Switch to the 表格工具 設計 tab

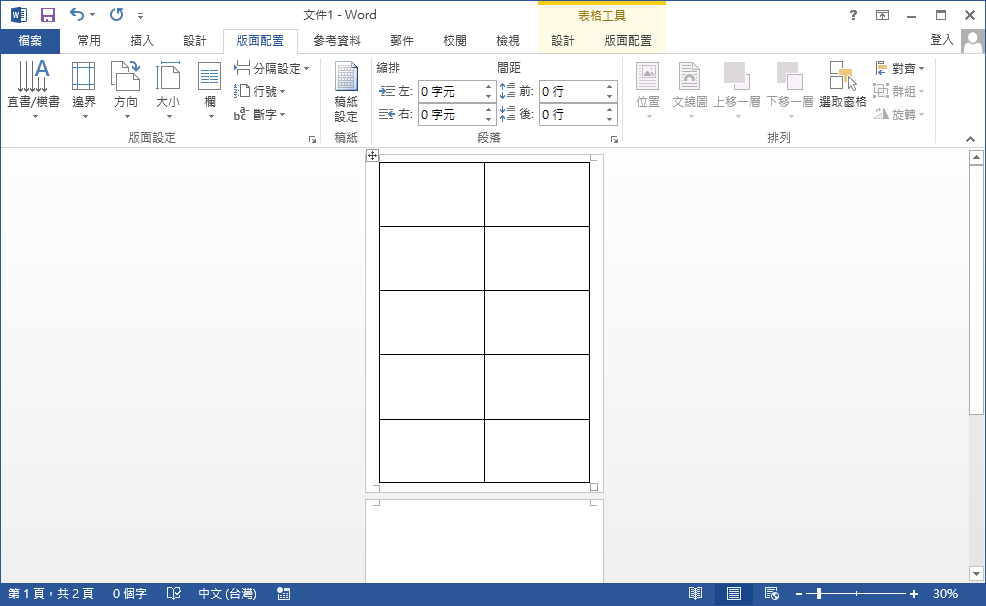(561, 41)
